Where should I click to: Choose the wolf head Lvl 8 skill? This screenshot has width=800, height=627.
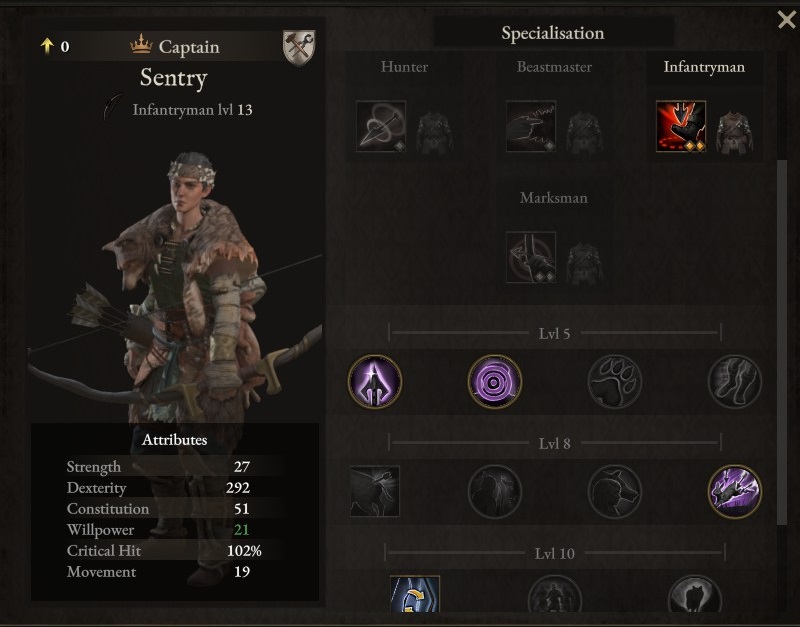click(x=615, y=492)
